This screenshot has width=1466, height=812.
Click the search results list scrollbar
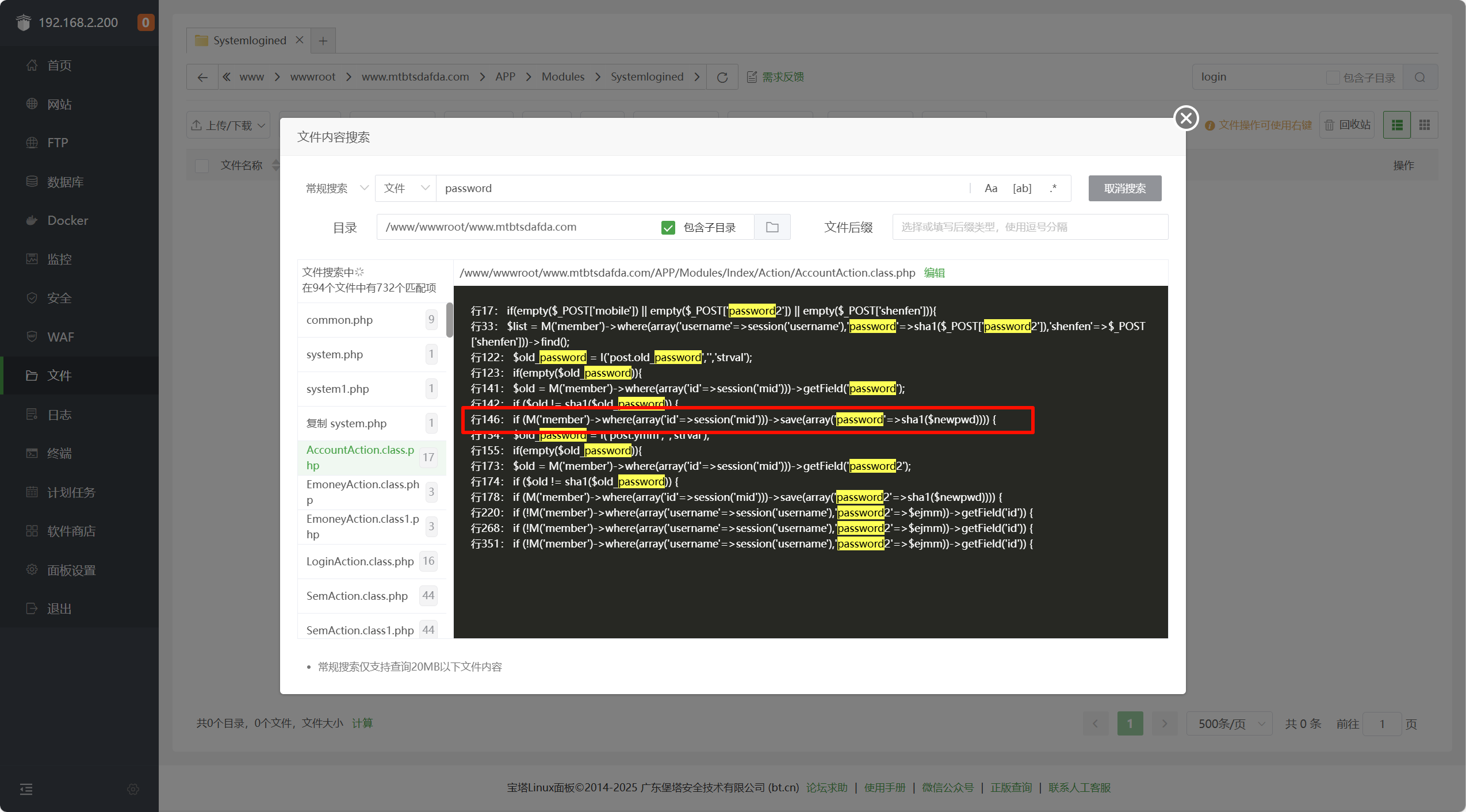click(x=450, y=320)
